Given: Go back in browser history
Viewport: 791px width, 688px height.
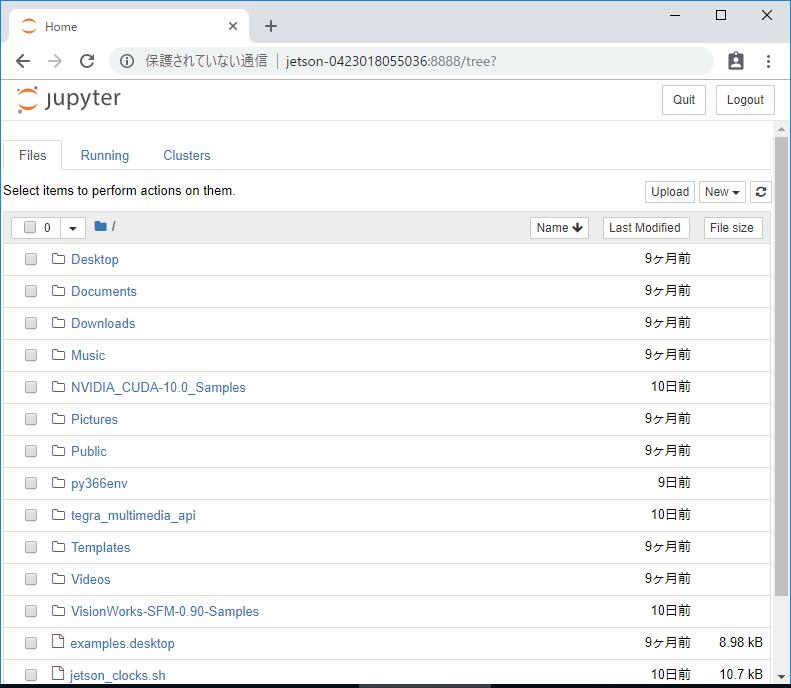Looking at the screenshot, I should point(23,61).
